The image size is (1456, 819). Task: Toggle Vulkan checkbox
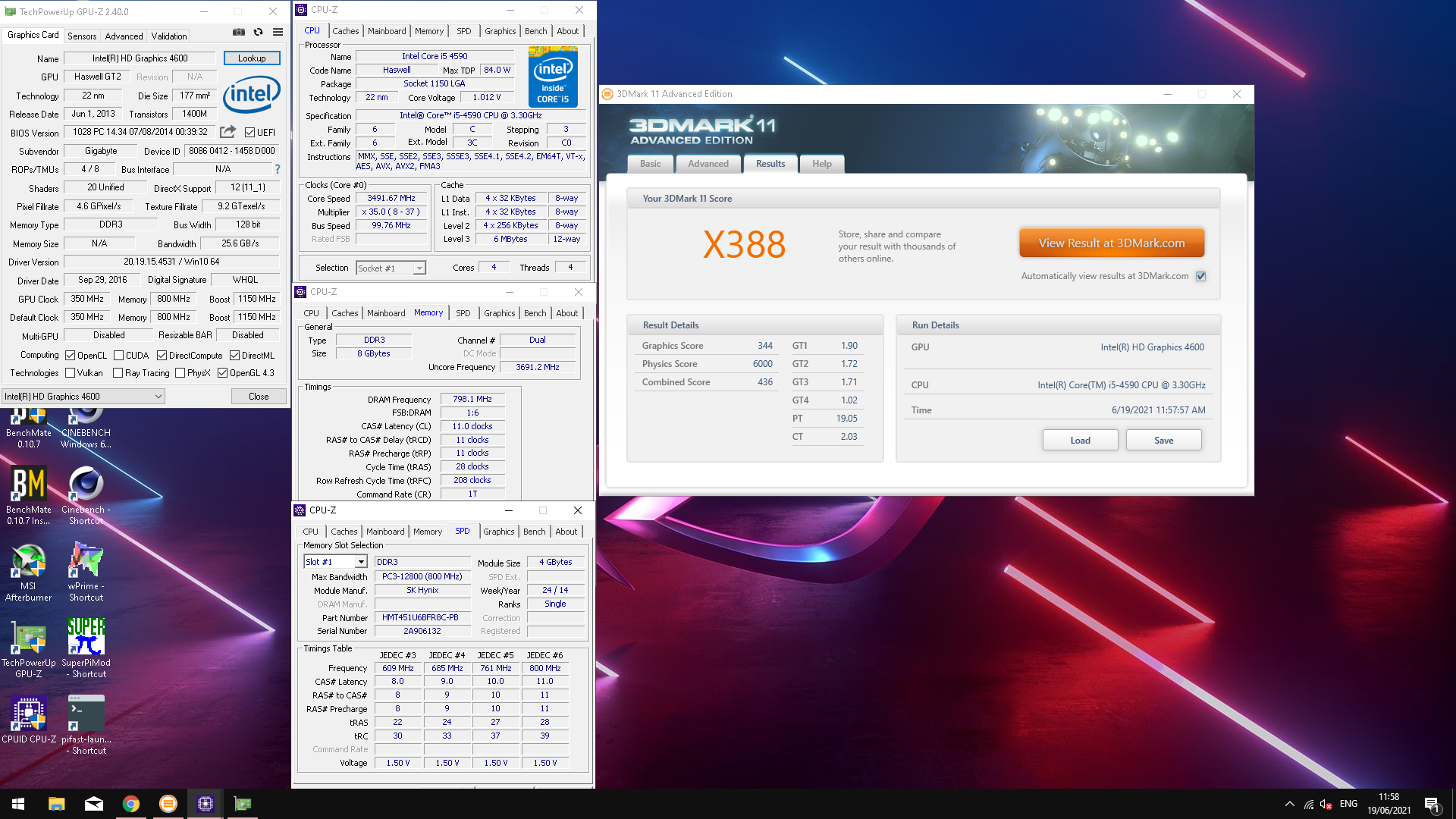pos(70,372)
